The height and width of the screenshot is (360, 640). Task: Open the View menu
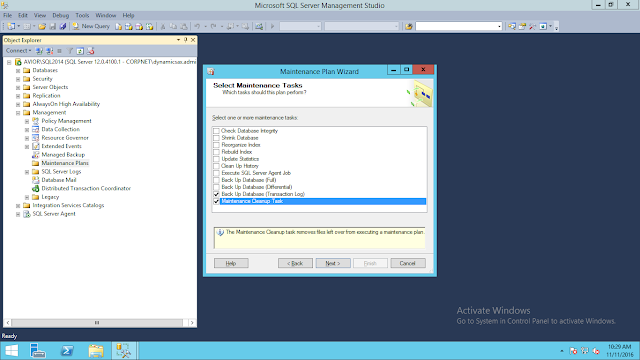pos(40,16)
